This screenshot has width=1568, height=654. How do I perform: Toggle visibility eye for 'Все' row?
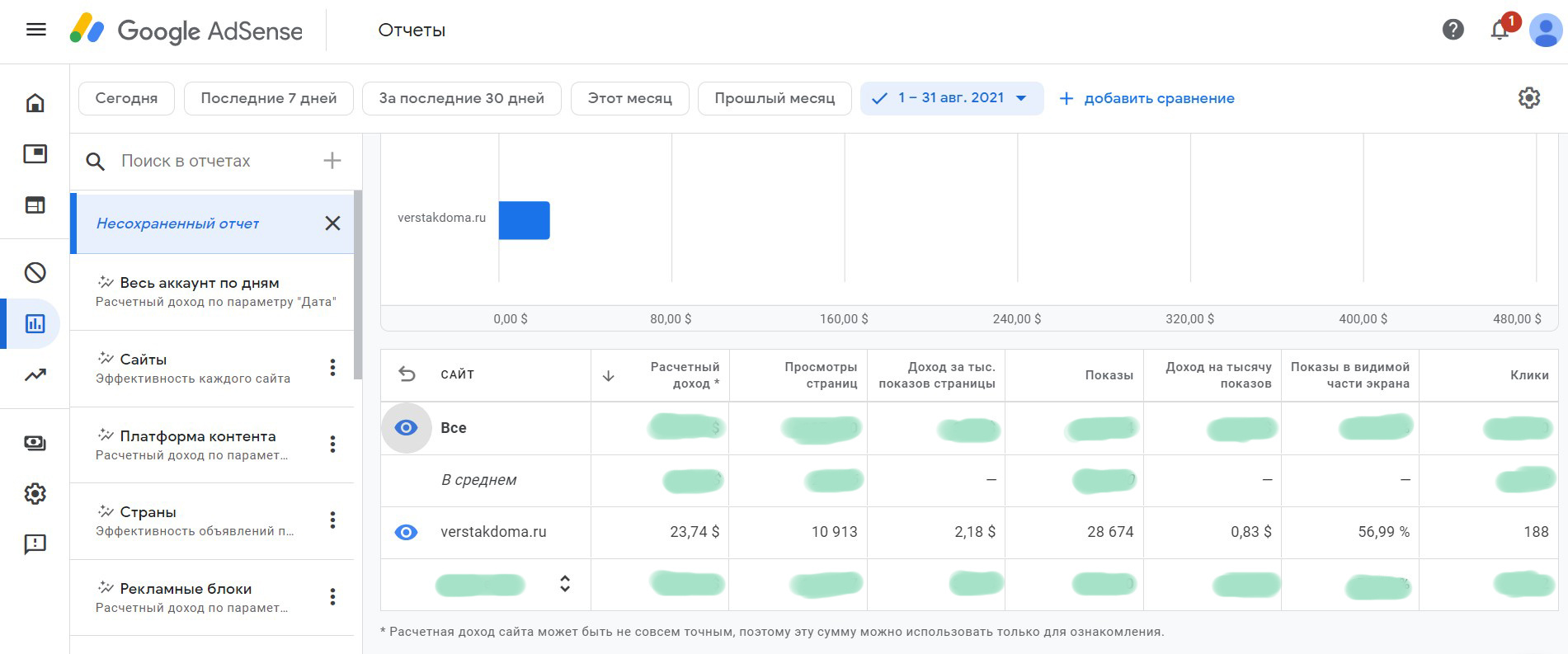[406, 428]
